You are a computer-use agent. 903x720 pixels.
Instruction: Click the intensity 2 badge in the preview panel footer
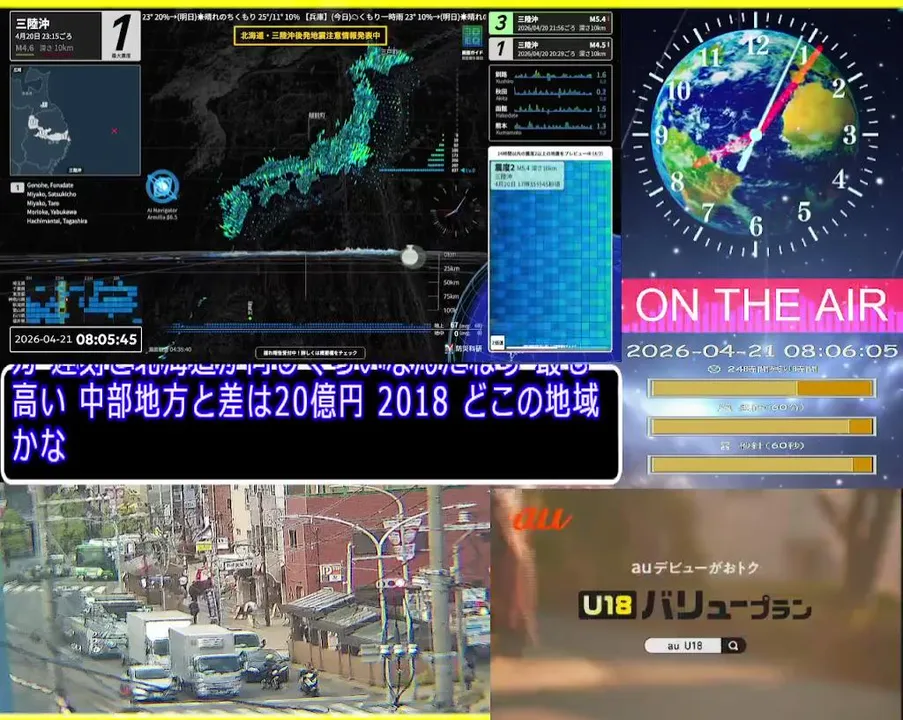point(497,342)
